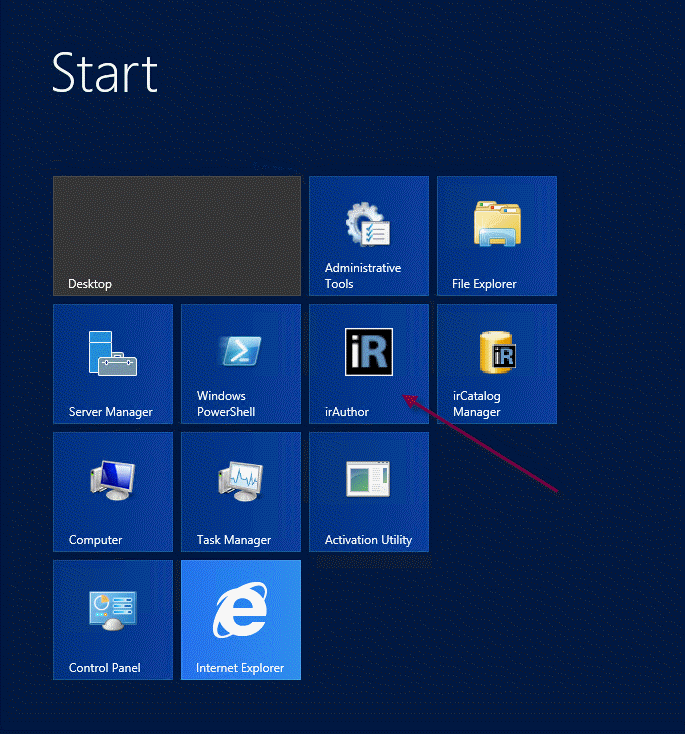This screenshot has height=734, width=685.
Task: Click the 'Desktop' tile label
Action: [90, 284]
